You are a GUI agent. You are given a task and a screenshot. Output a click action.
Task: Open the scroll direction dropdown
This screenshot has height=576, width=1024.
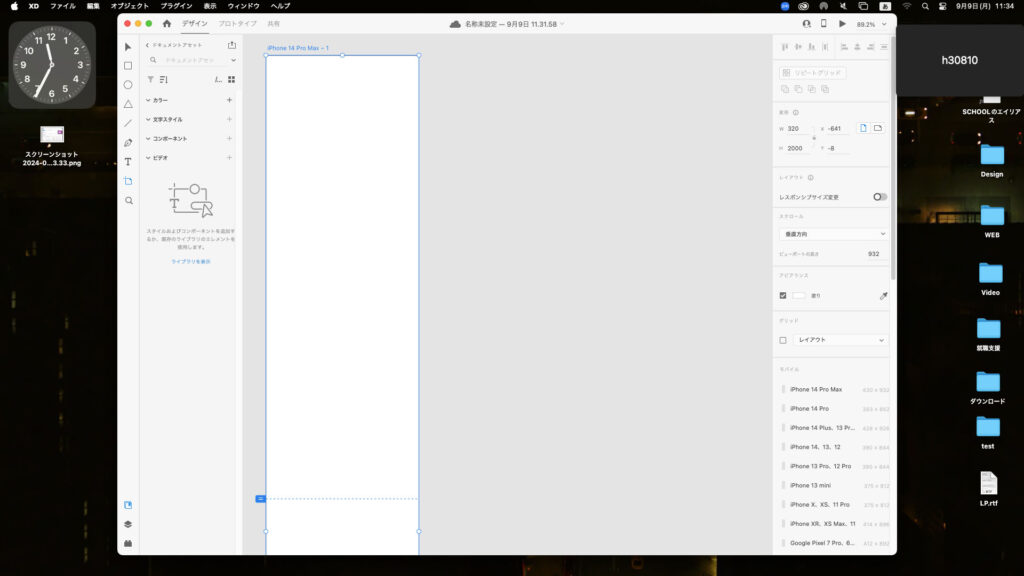[833, 234]
